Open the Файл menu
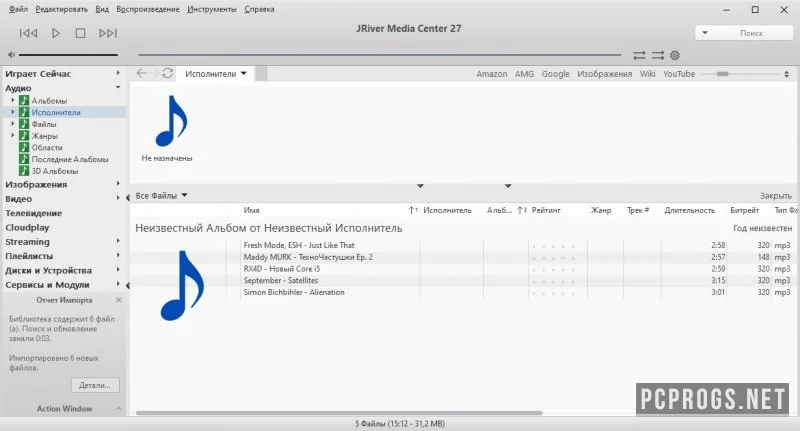The width and height of the screenshot is (800, 431). click(x=18, y=9)
